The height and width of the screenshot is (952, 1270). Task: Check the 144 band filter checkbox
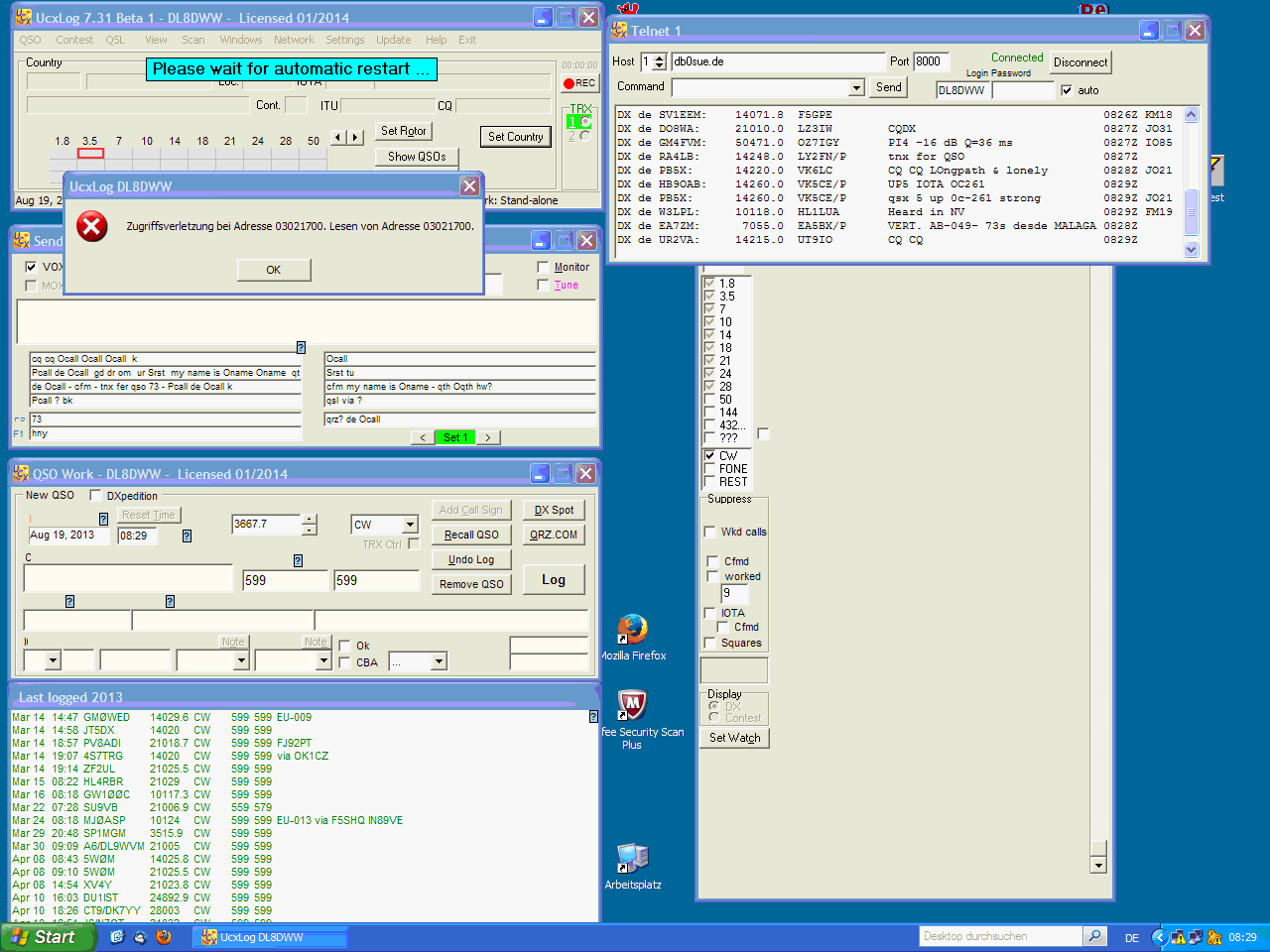(x=709, y=412)
